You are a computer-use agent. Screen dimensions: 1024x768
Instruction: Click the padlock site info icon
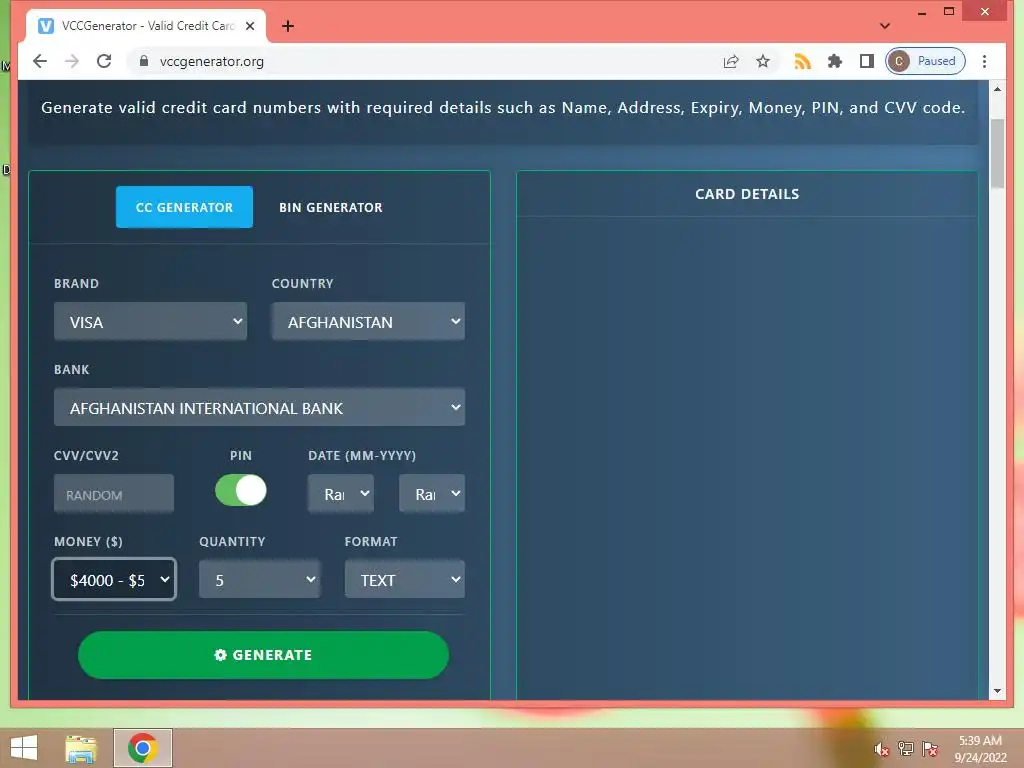click(x=144, y=61)
